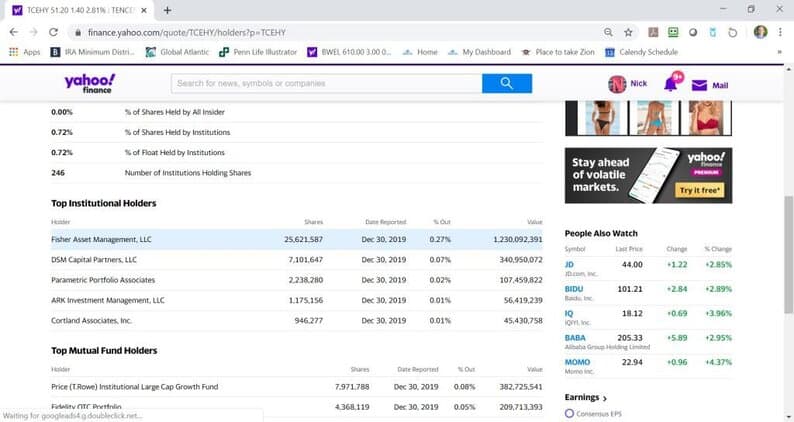Image resolution: width=794 pixels, height=422 pixels.
Task: Open the zoom magnifier icon in address bar
Action: coord(608,32)
